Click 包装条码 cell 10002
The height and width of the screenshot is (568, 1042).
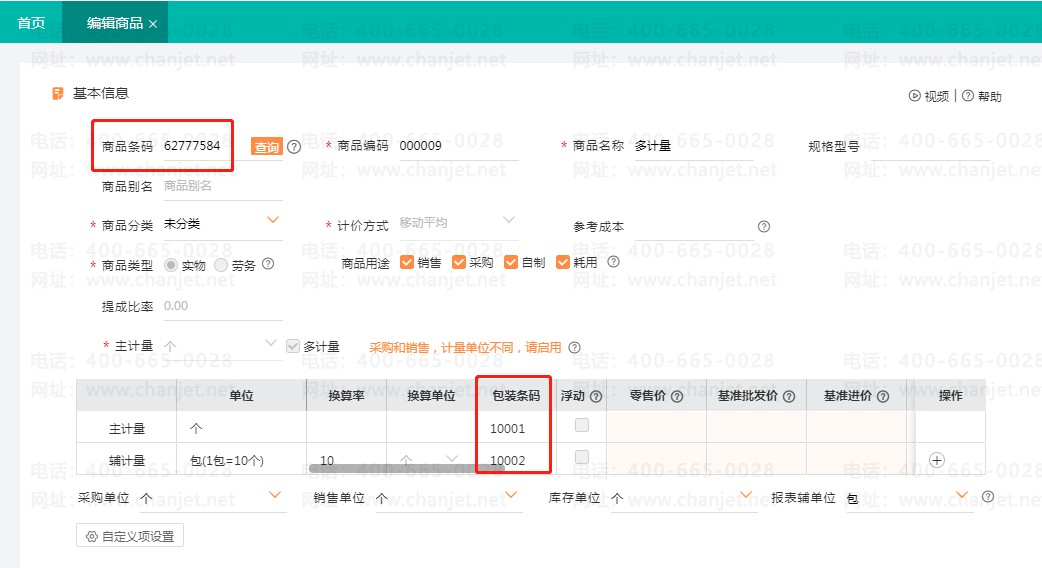(x=514, y=460)
